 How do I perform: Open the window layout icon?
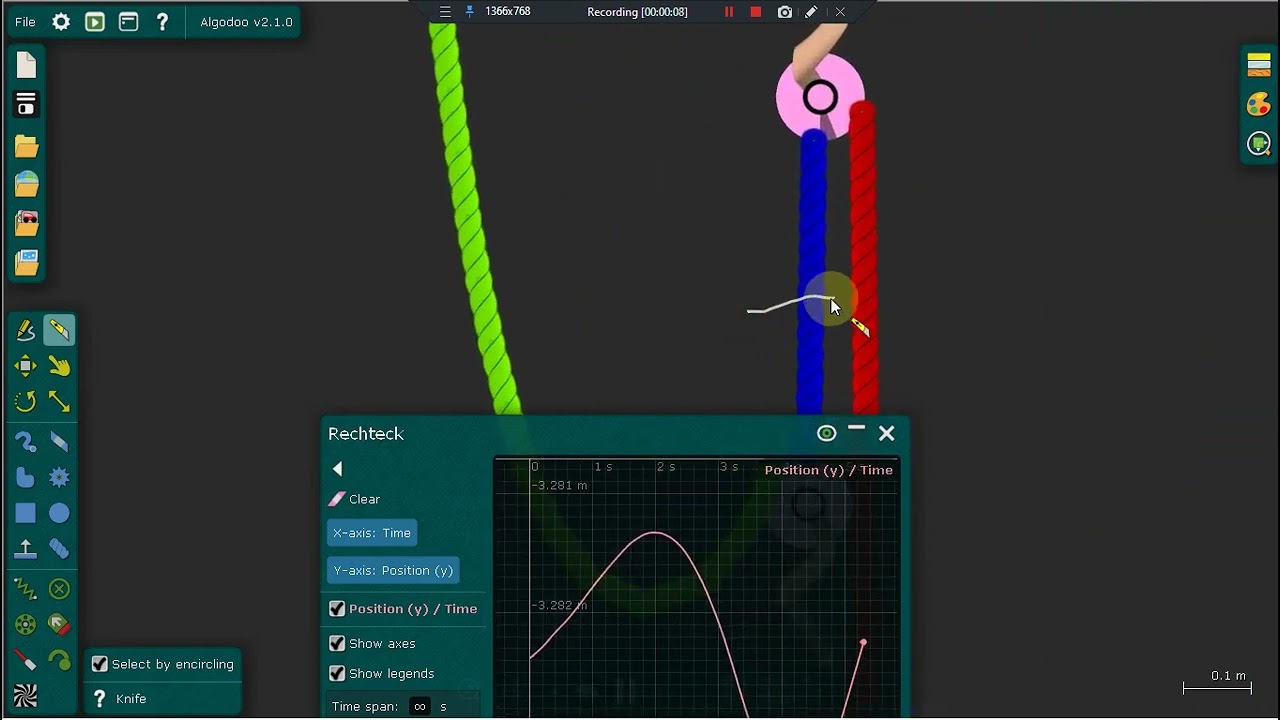point(129,22)
